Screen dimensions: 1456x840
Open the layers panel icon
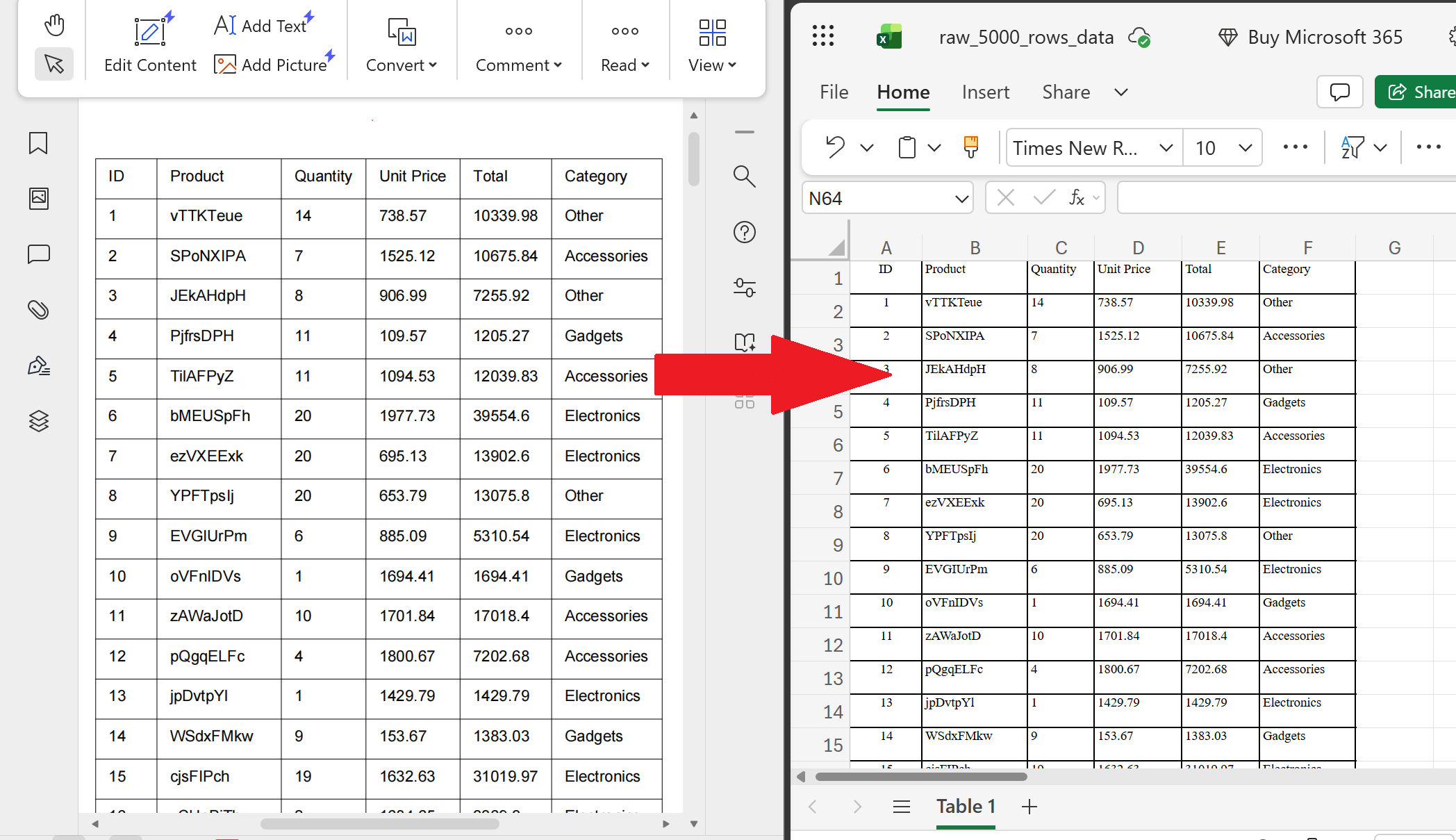click(38, 421)
